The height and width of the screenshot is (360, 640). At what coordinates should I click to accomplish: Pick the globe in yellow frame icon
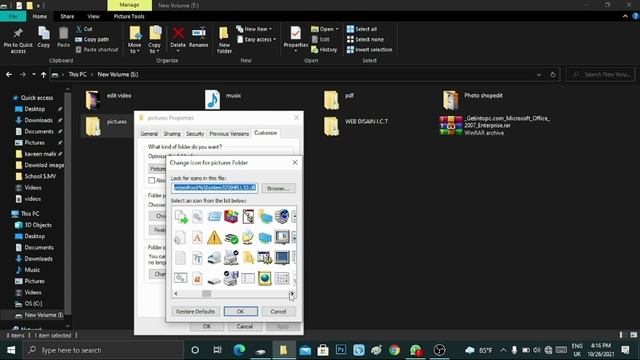tap(264, 278)
